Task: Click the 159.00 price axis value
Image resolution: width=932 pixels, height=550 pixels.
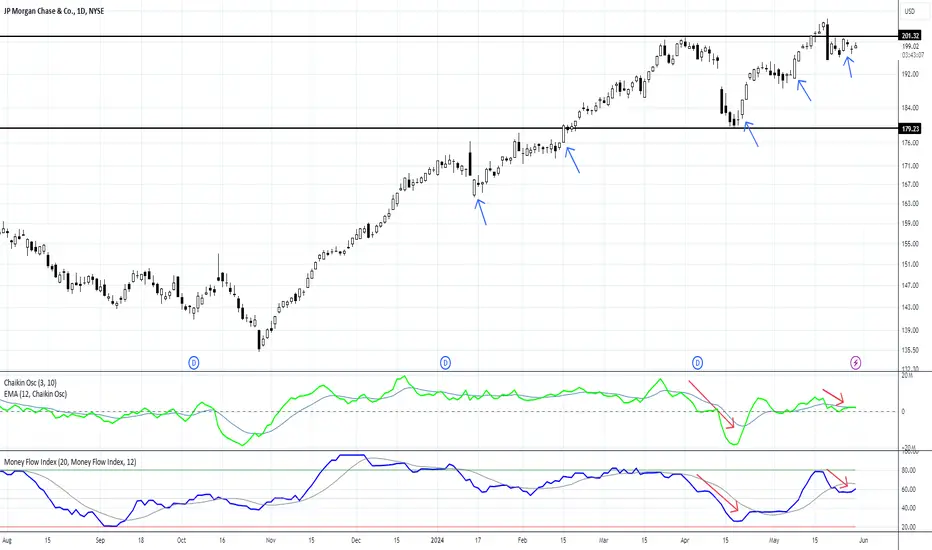Action: pyautogui.click(x=910, y=224)
